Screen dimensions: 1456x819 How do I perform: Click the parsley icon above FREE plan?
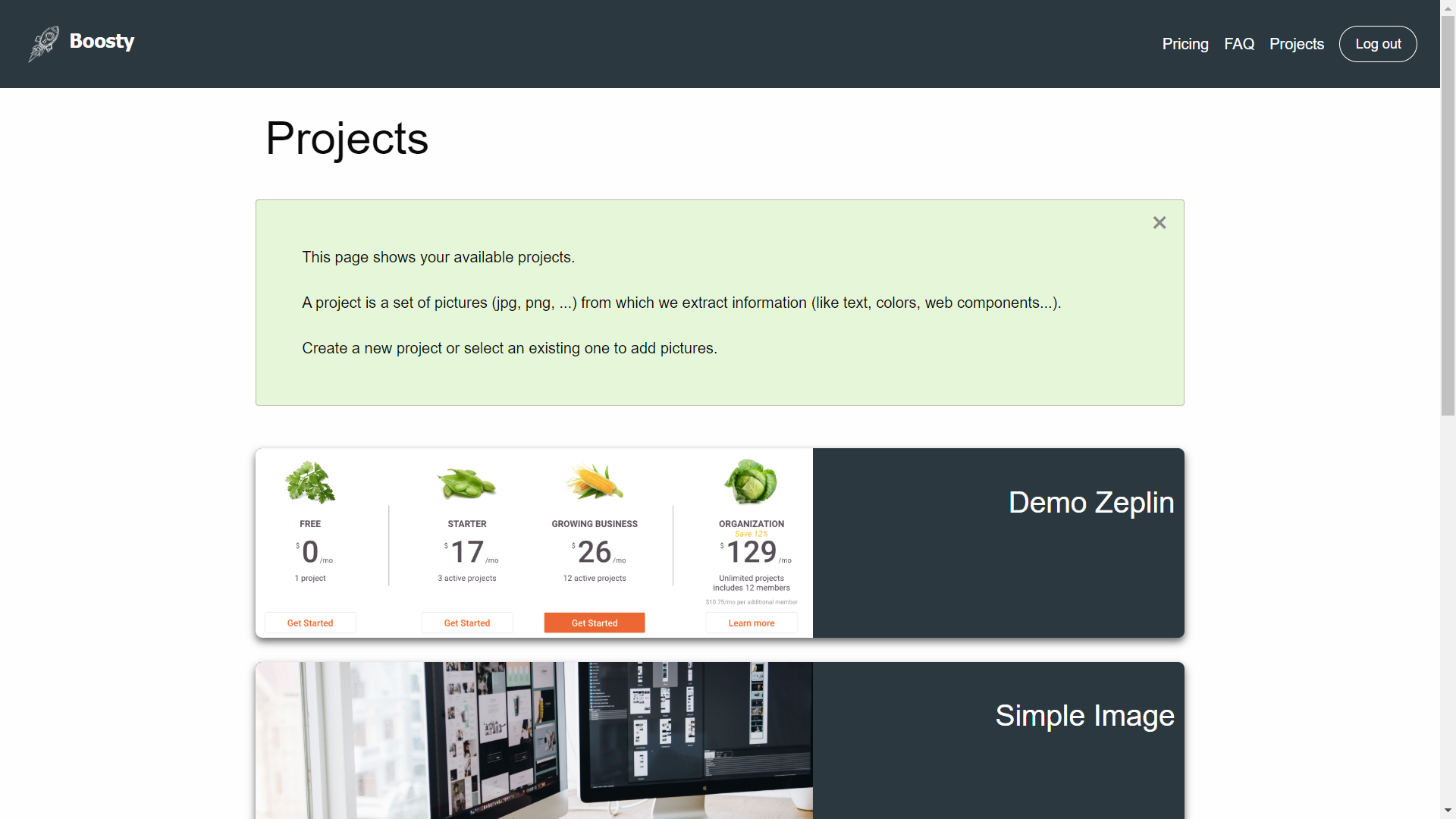pos(310,482)
